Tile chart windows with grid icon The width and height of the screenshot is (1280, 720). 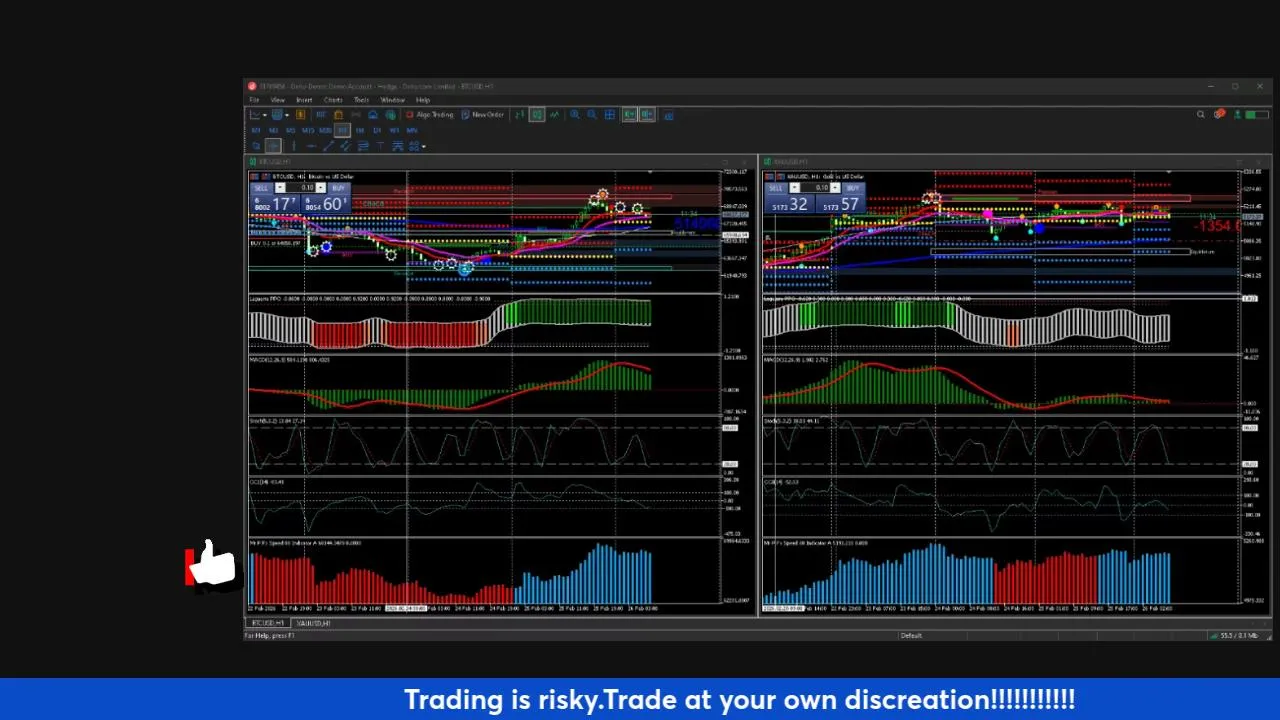[609, 115]
